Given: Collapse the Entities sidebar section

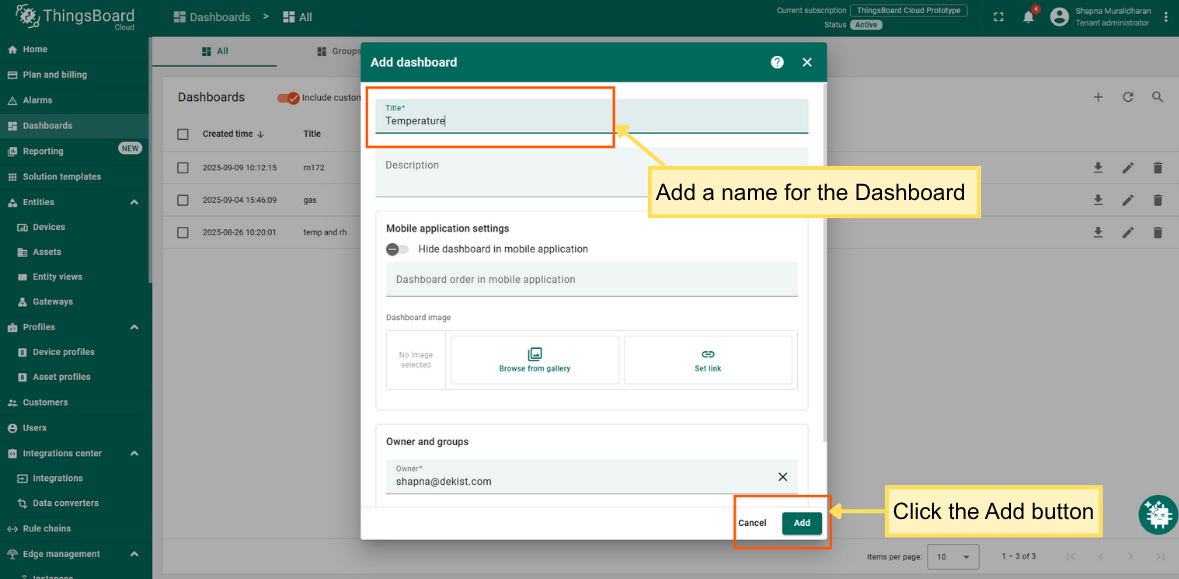Looking at the screenshot, I should coord(134,202).
